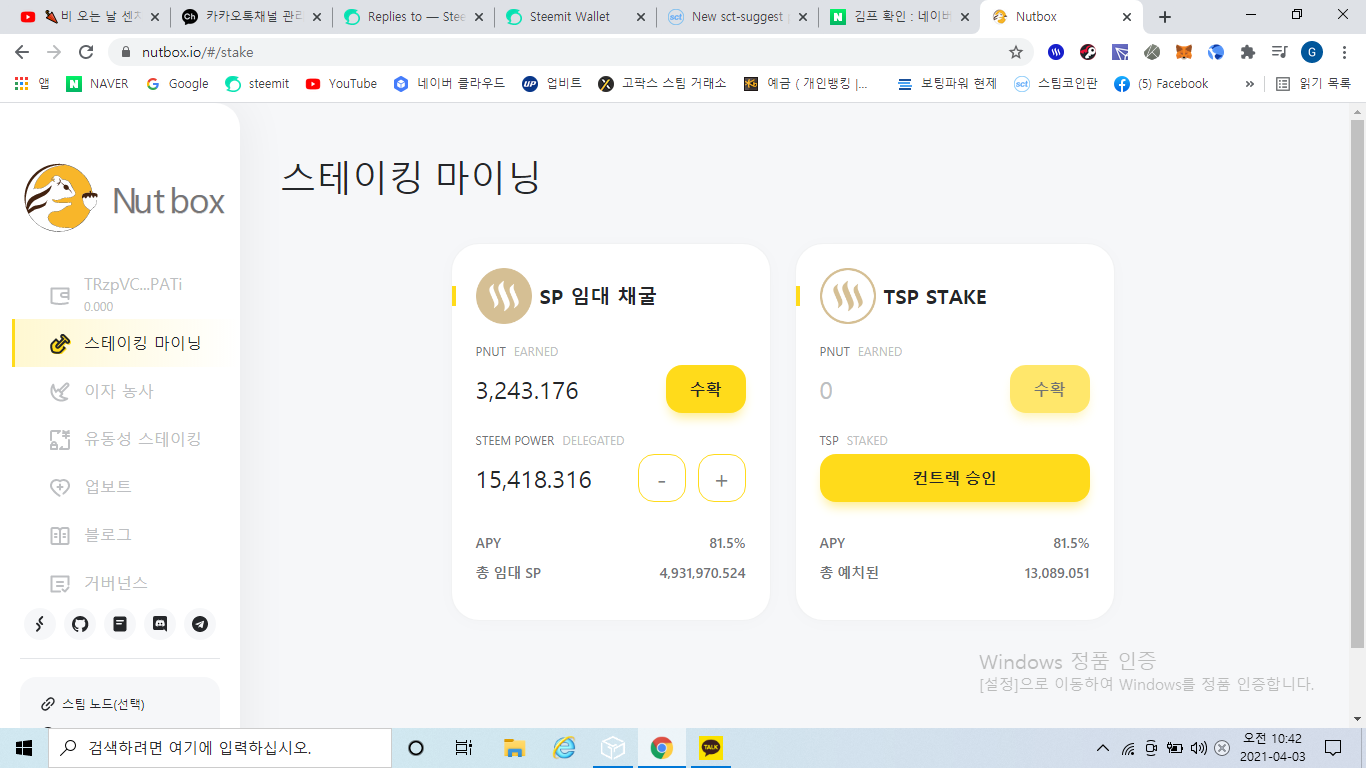Click the Nutbox squirrel logo
This screenshot has width=1366, height=768.
(61, 198)
